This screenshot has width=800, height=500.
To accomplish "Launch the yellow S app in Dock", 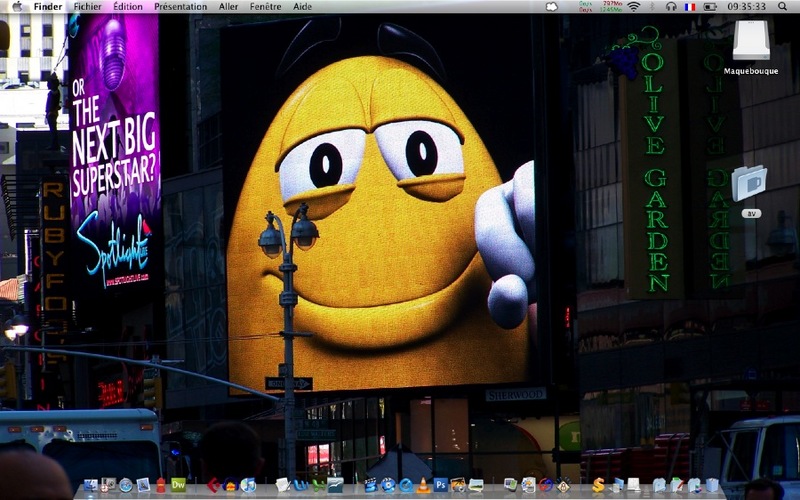I will click(x=598, y=485).
